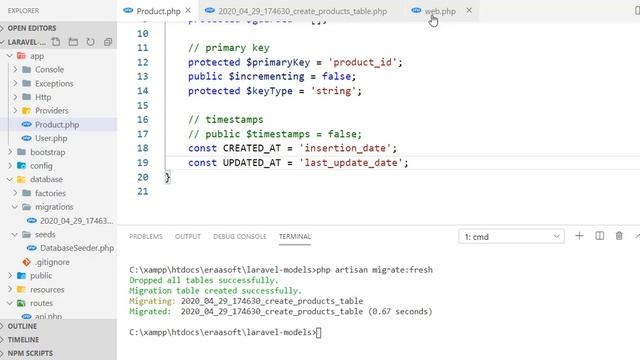640x360 pixels.
Task: Expand the Timeline section
Action: tap(23, 340)
